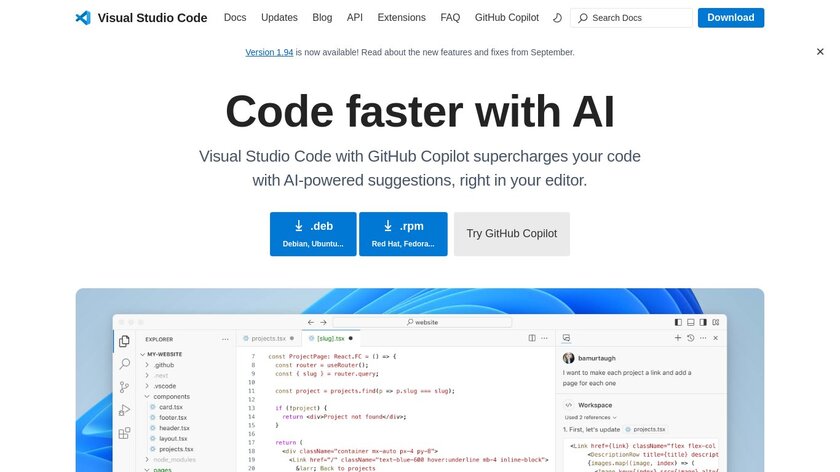Collapse the components folder
Screen dimensions: 840x472
click(x=147, y=396)
